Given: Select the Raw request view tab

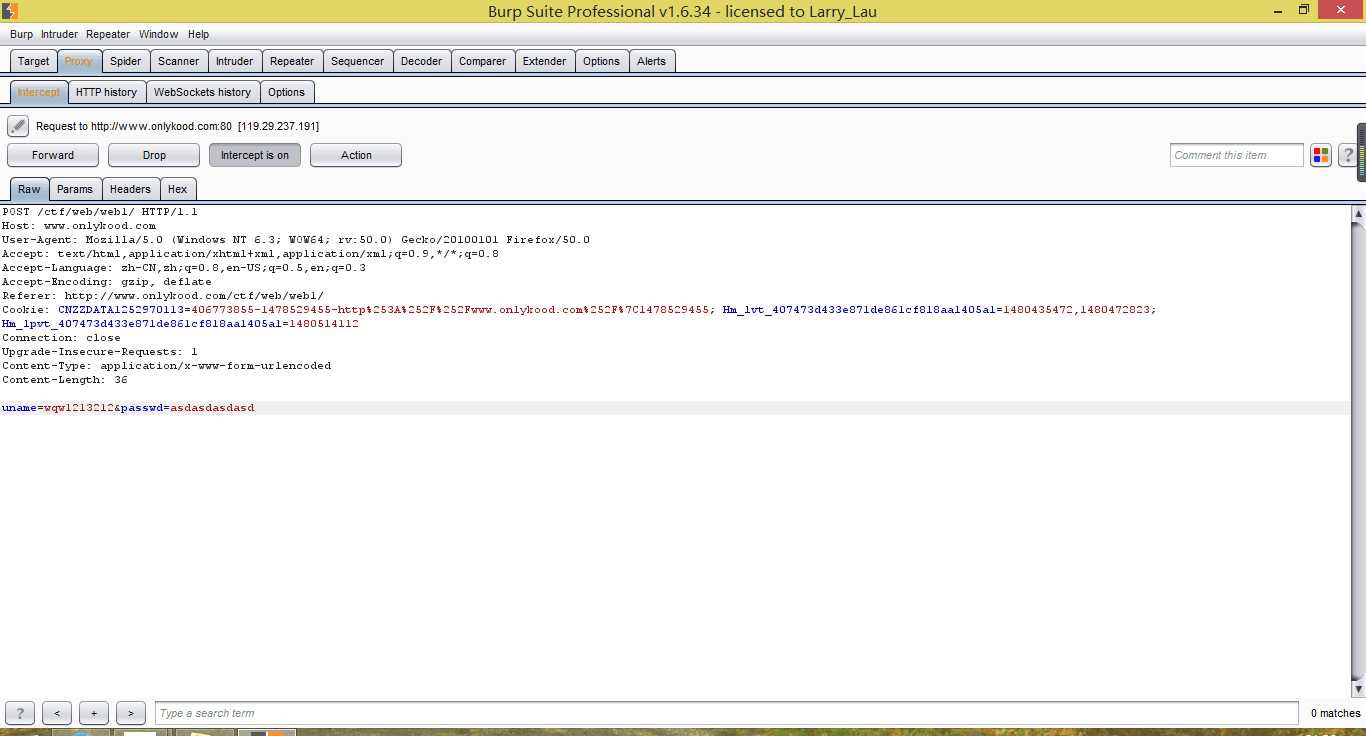Looking at the screenshot, I should tap(29, 189).
